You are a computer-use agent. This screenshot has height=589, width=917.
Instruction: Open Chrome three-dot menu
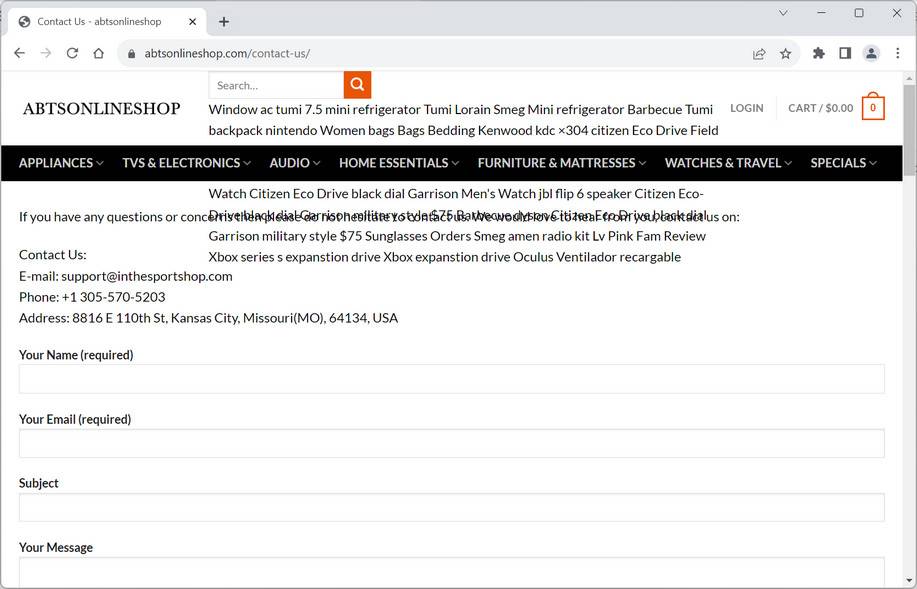point(898,54)
